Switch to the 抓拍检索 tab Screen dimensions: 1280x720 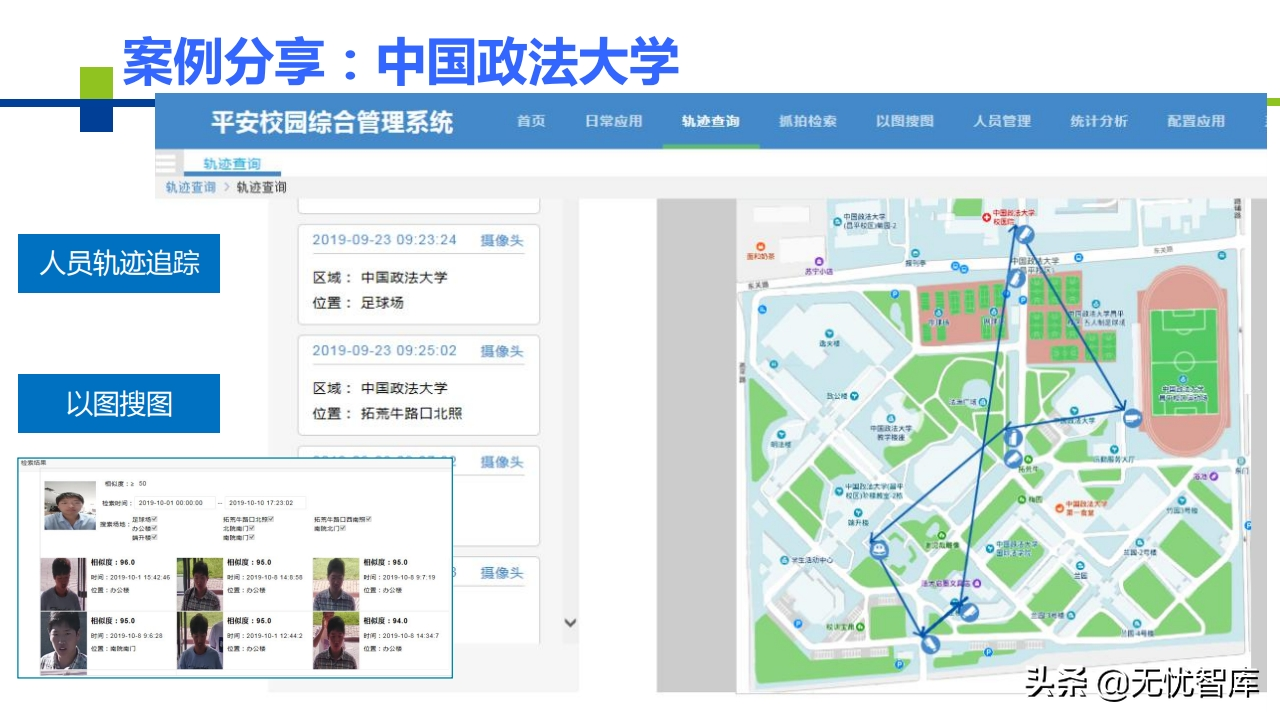point(806,121)
